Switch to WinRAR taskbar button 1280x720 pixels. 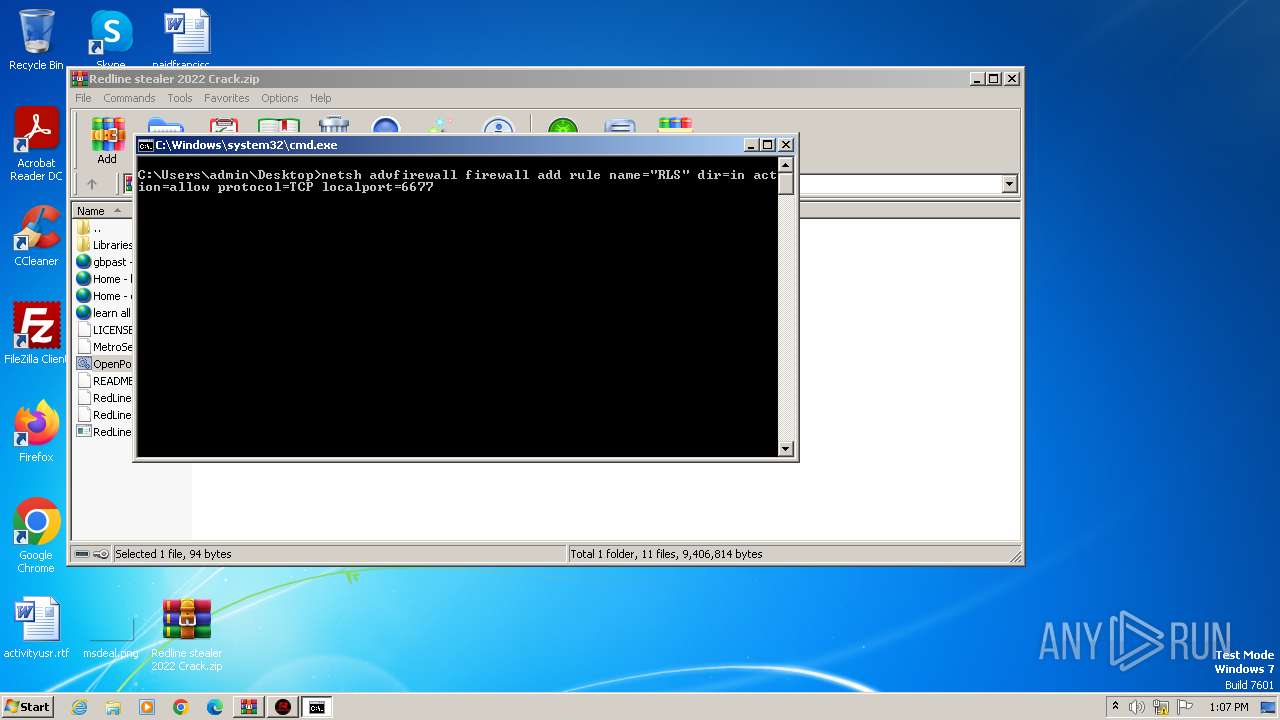pyautogui.click(x=248, y=707)
